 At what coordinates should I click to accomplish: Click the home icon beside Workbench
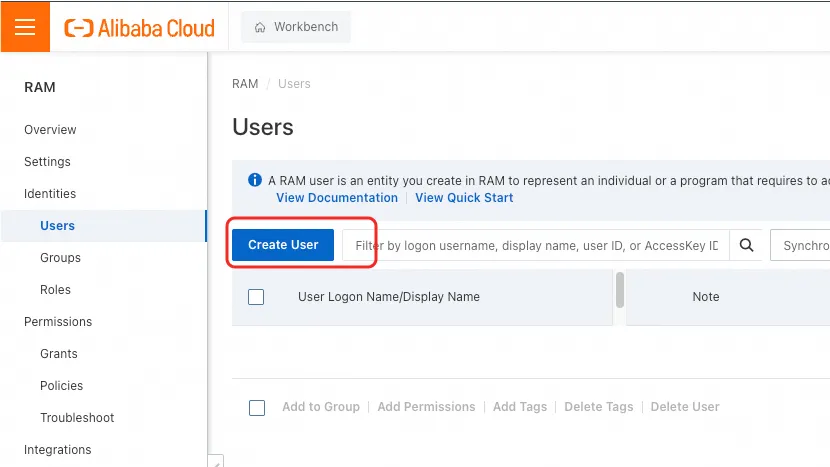(260, 27)
